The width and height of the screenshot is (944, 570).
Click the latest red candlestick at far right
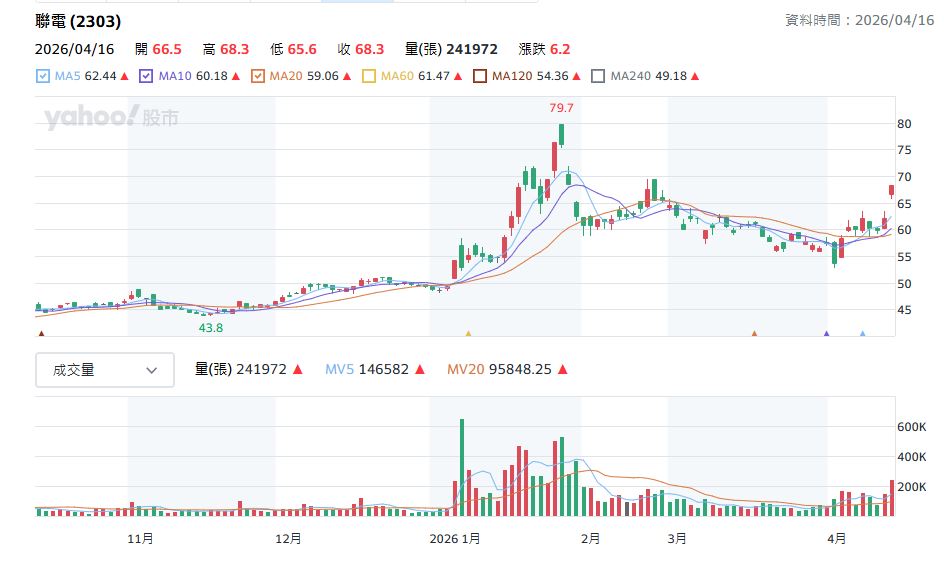point(891,190)
